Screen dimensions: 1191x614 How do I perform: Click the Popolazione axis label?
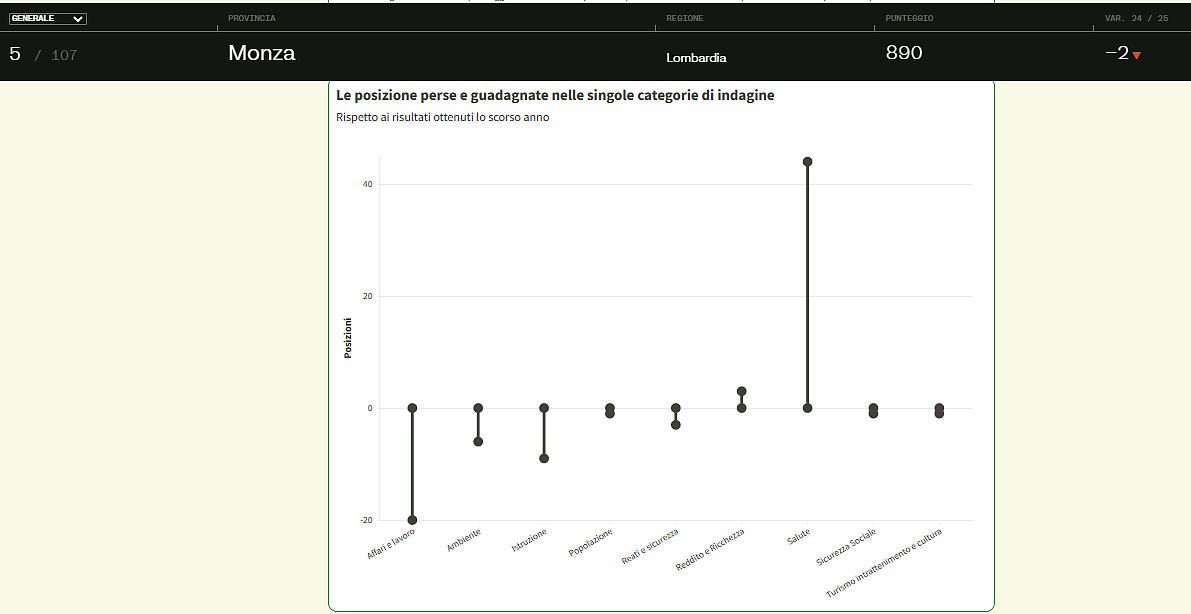(590, 542)
